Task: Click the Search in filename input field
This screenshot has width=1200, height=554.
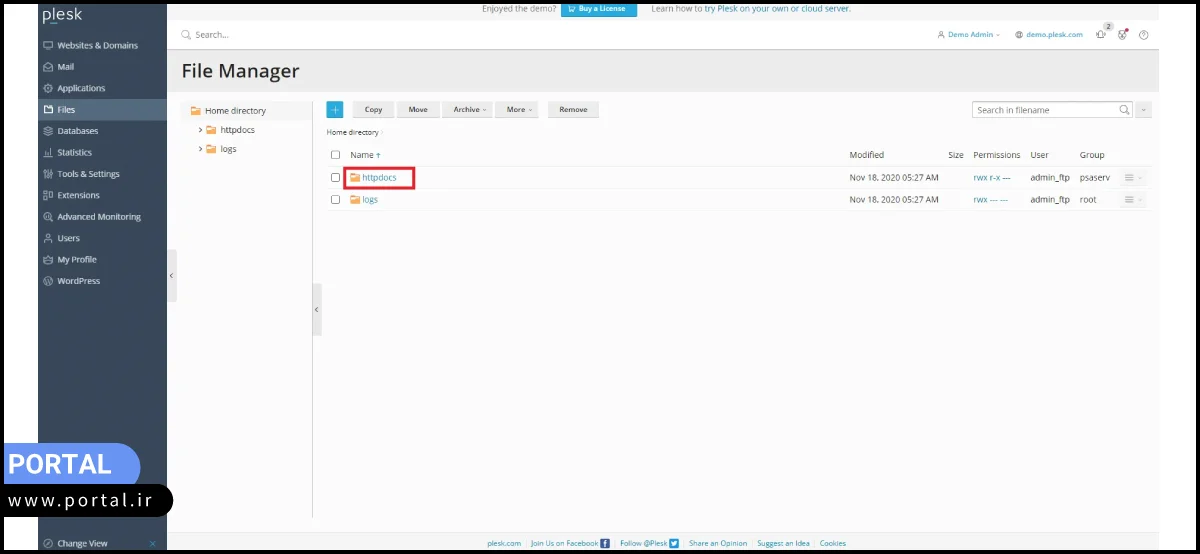Action: 1045,110
